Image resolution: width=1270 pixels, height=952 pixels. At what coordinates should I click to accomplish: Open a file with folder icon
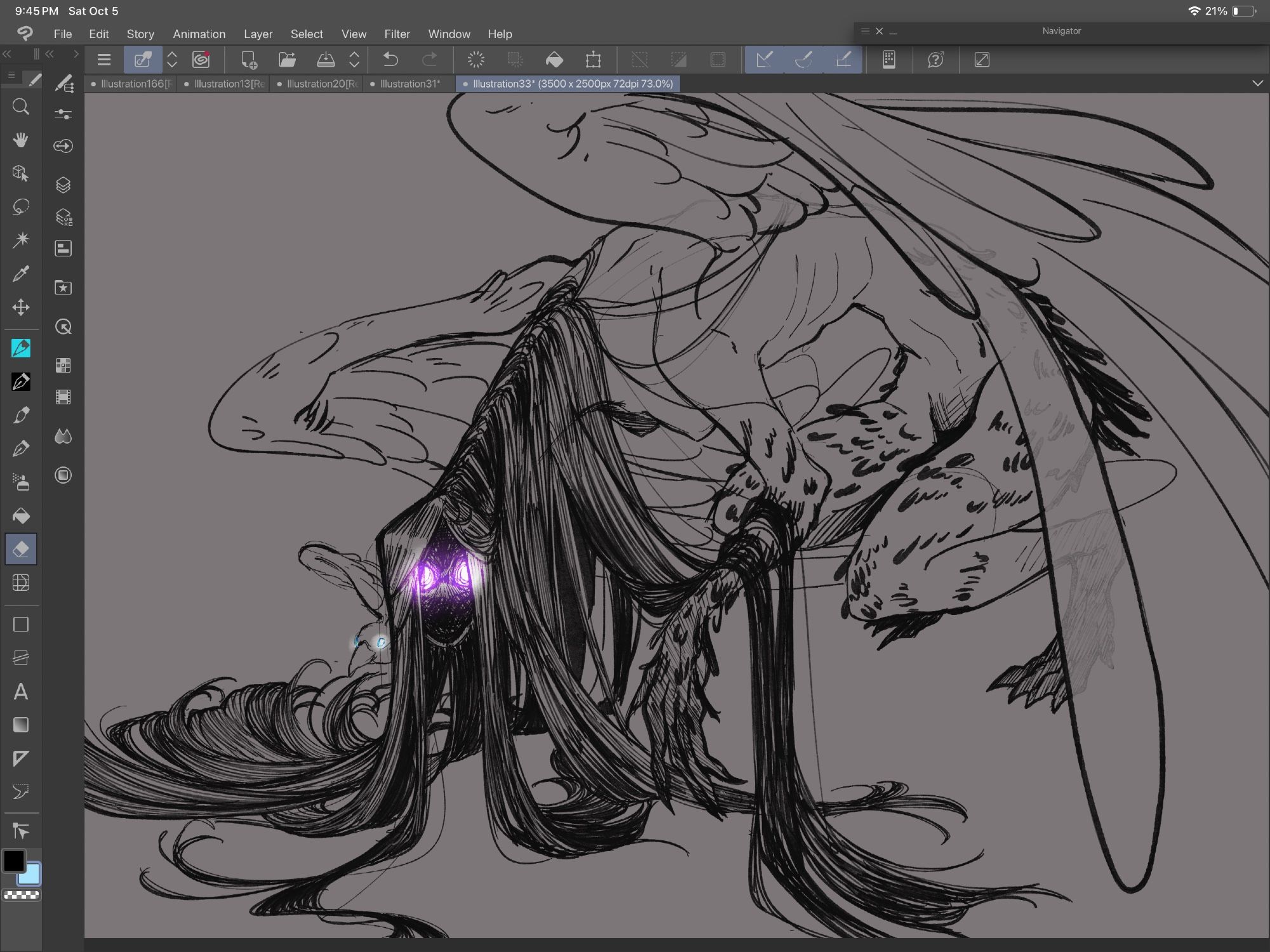coord(287,60)
